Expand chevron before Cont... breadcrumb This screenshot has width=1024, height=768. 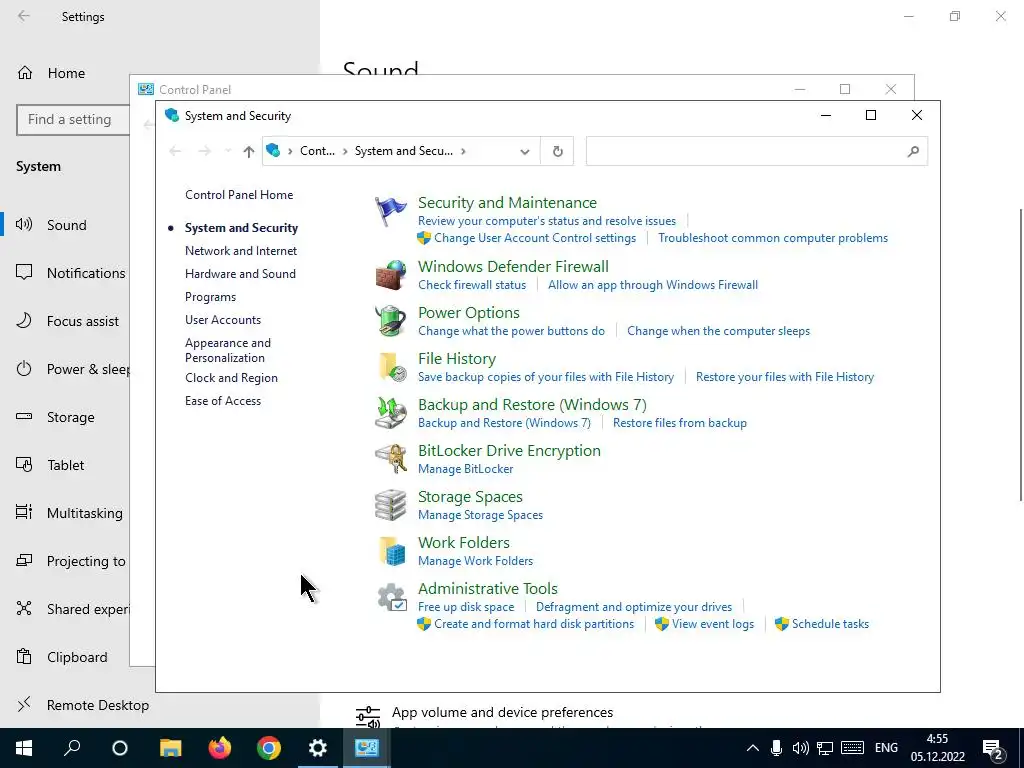click(x=290, y=152)
